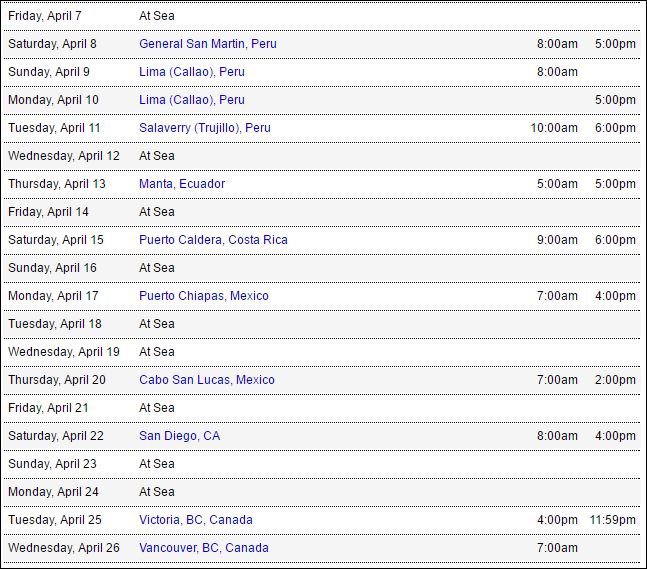Click Lima (Callao) link for Sunday, April 9
Screen dimensions: 647x569
pos(192,72)
